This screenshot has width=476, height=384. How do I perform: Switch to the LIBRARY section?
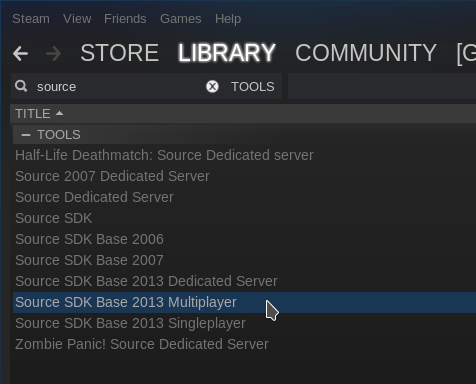[227, 53]
